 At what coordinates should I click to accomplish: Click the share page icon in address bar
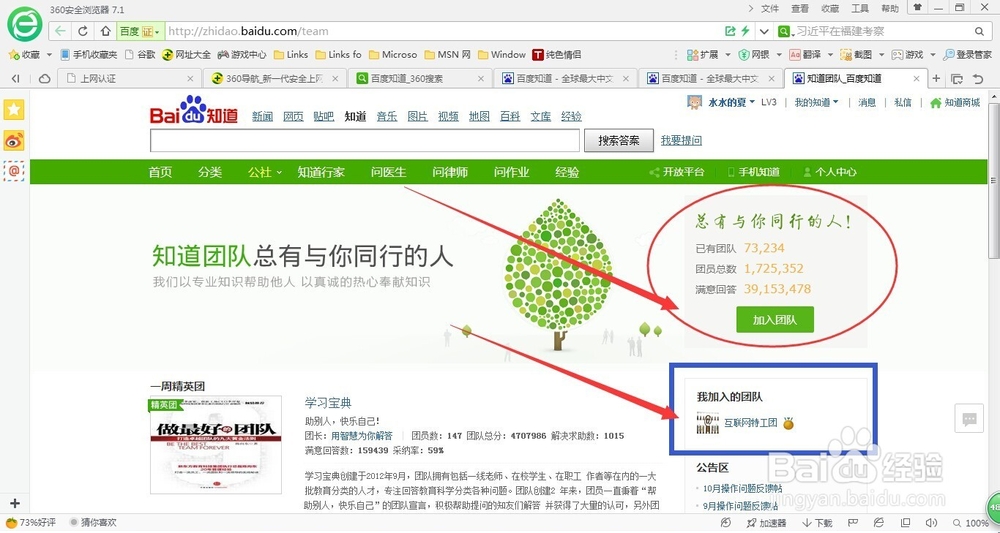(x=730, y=31)
